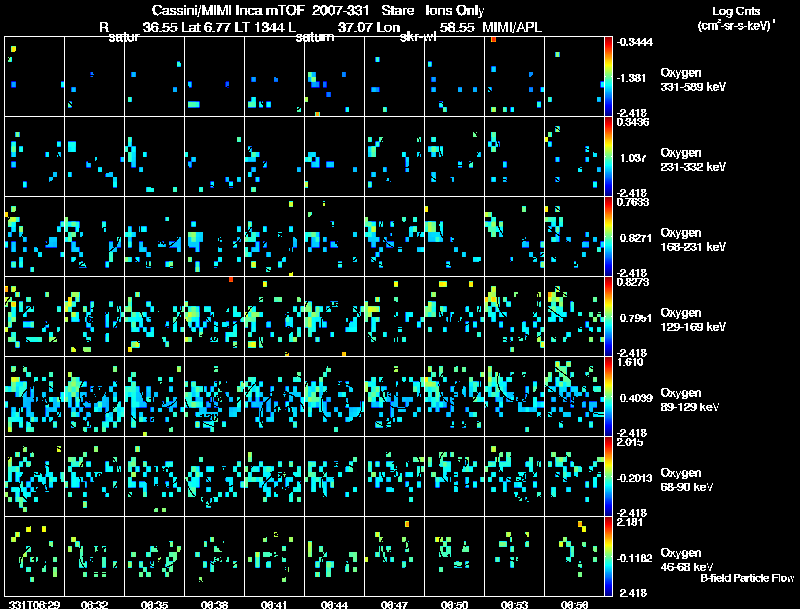
Task: Click the "06:50" time axis label
Action: (x=454, y=604)
